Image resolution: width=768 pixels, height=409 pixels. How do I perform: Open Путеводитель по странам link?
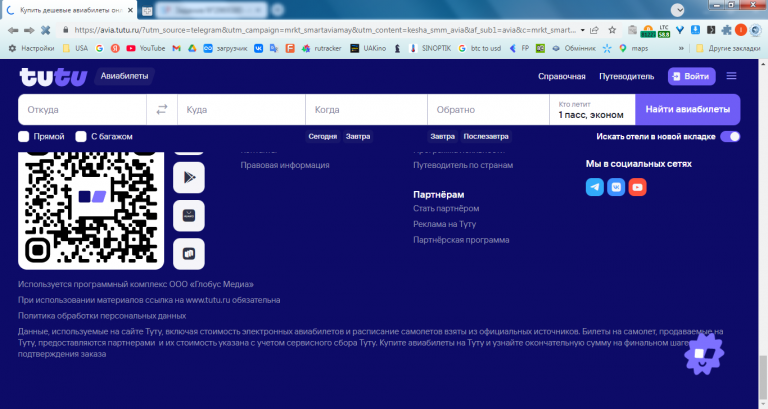click(463, 165)
